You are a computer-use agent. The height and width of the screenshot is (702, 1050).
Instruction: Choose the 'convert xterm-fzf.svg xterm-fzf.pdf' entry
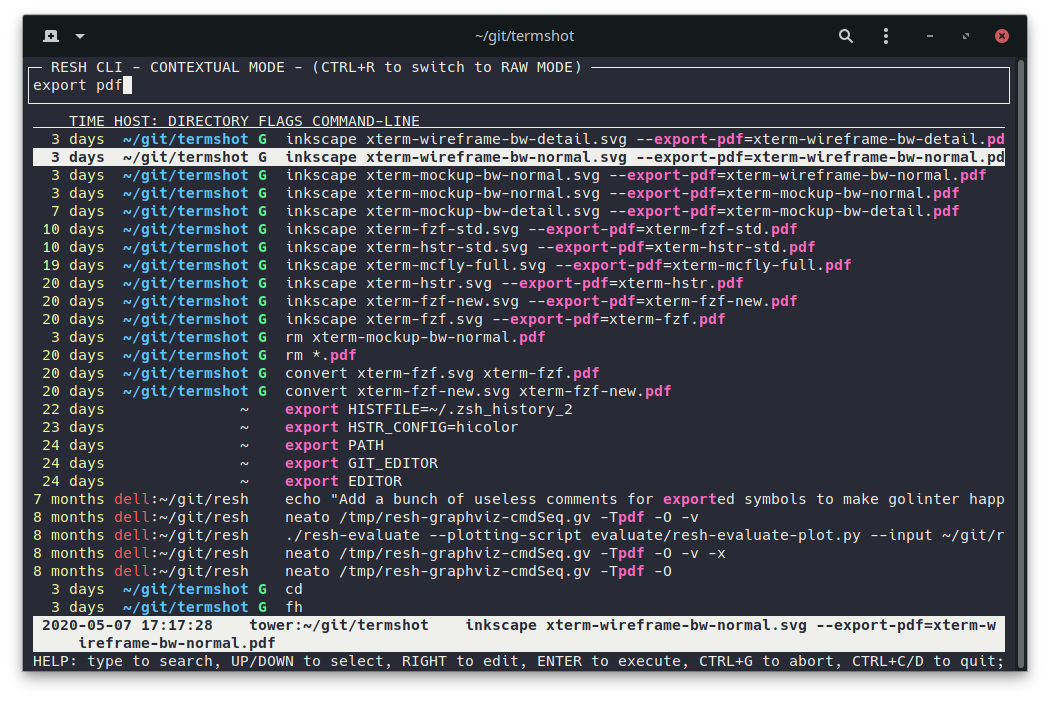point(442,373)
